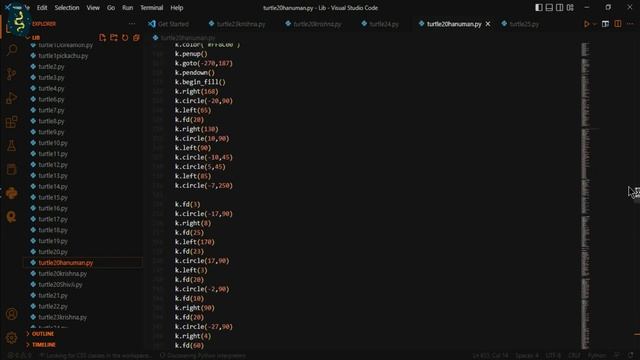Open Source Control view in activity bar

(12, 74)
